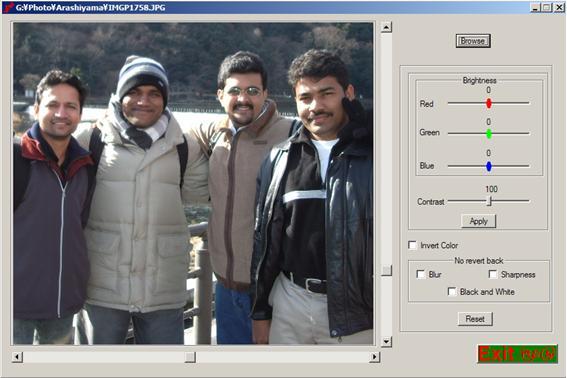Click the vertical scrollbar thumb
The width and height of the screenshot is (567, 378).
tap(386, 270)
